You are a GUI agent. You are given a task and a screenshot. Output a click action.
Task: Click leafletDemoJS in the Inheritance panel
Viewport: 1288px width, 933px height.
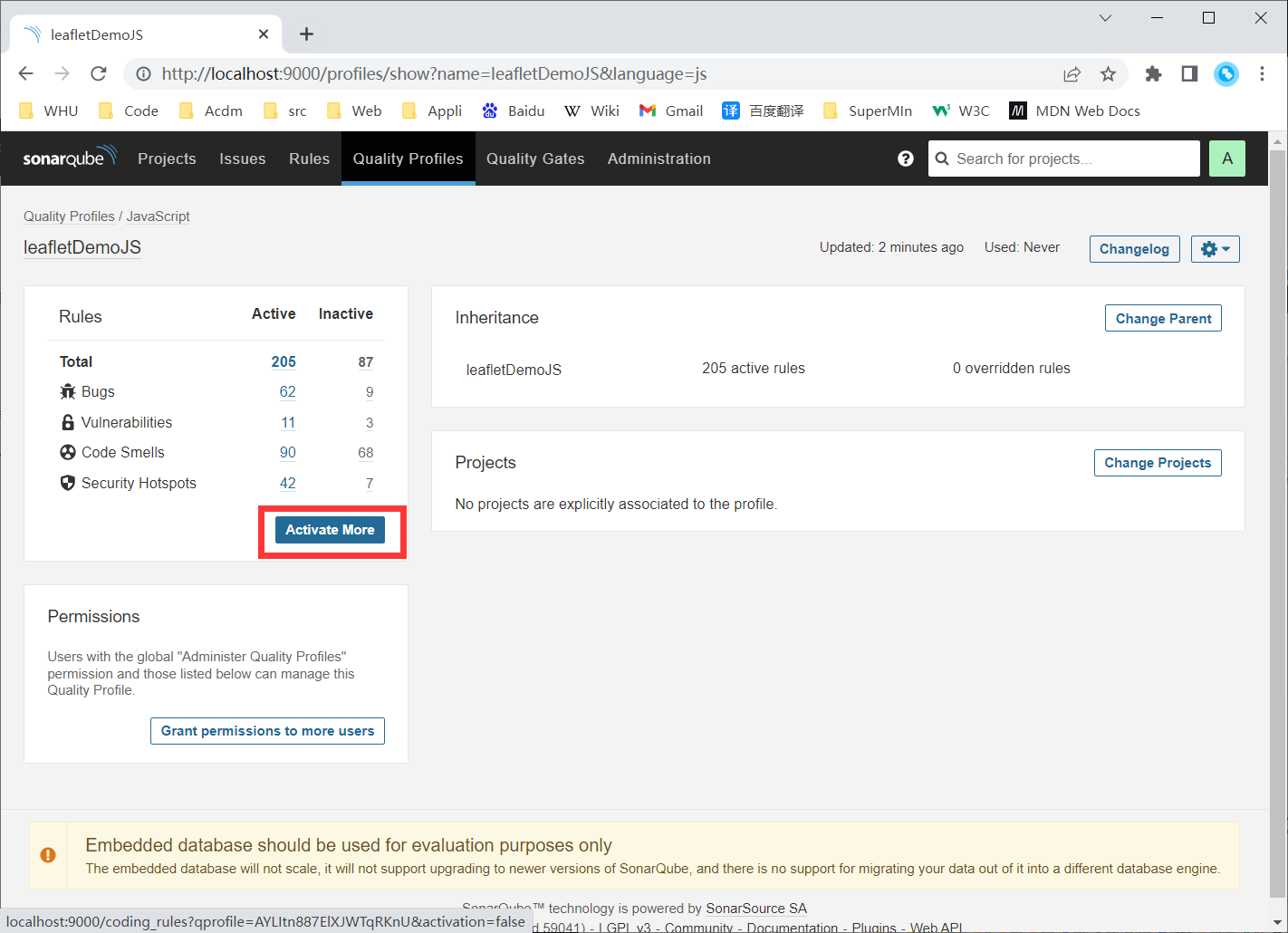514,370
